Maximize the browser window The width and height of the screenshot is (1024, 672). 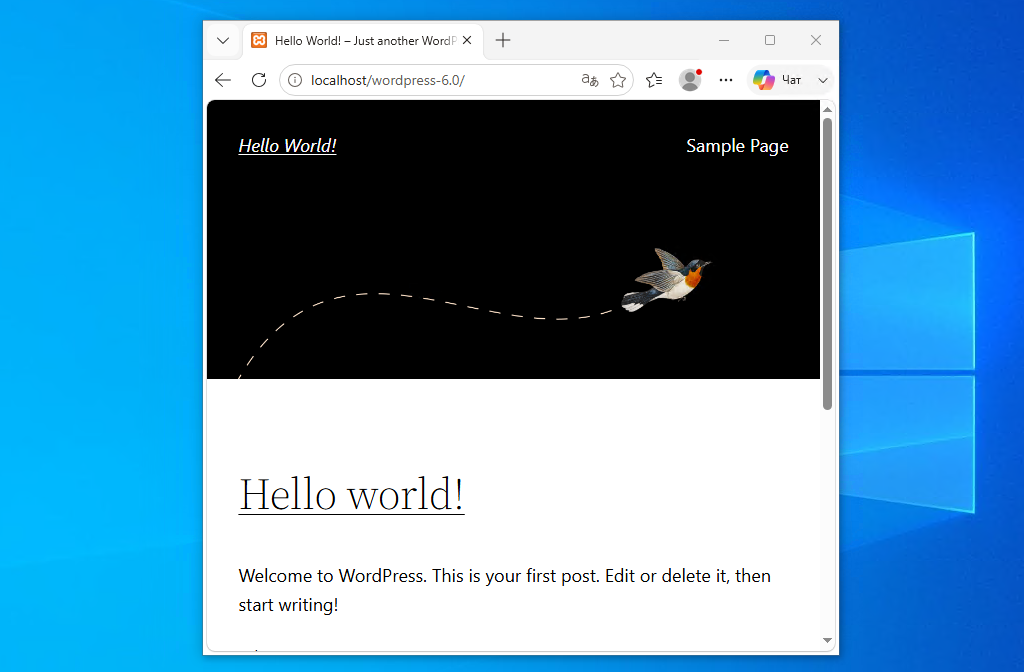tap(770, 40)
